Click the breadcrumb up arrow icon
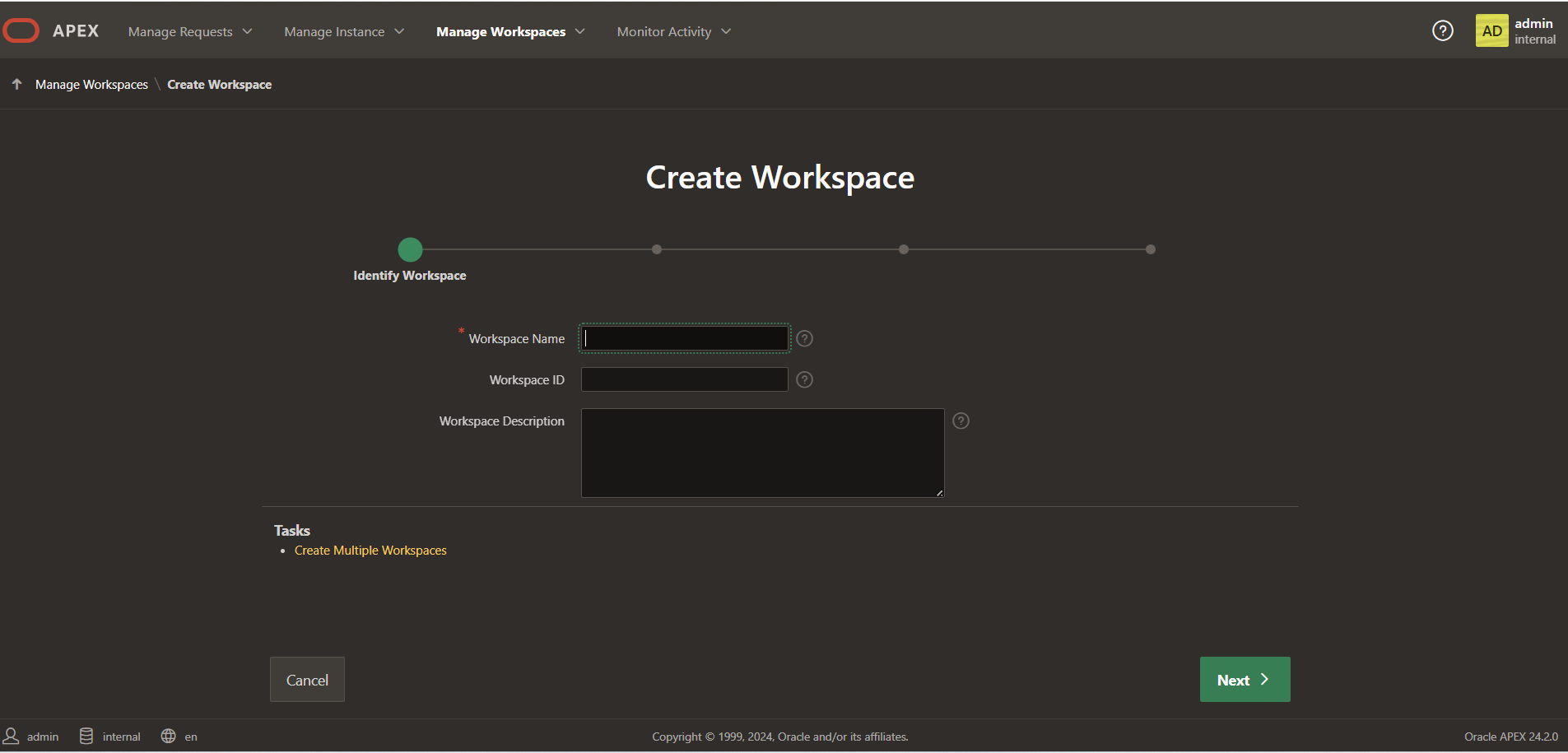Screen dimensions: 1568x753 pos(16,84)
